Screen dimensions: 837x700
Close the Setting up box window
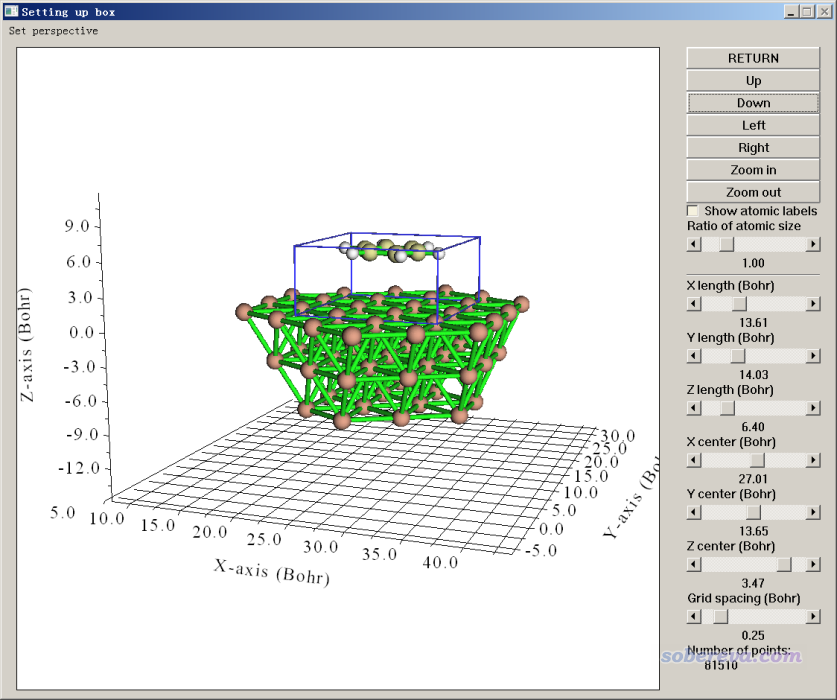(x=824, y=11)
